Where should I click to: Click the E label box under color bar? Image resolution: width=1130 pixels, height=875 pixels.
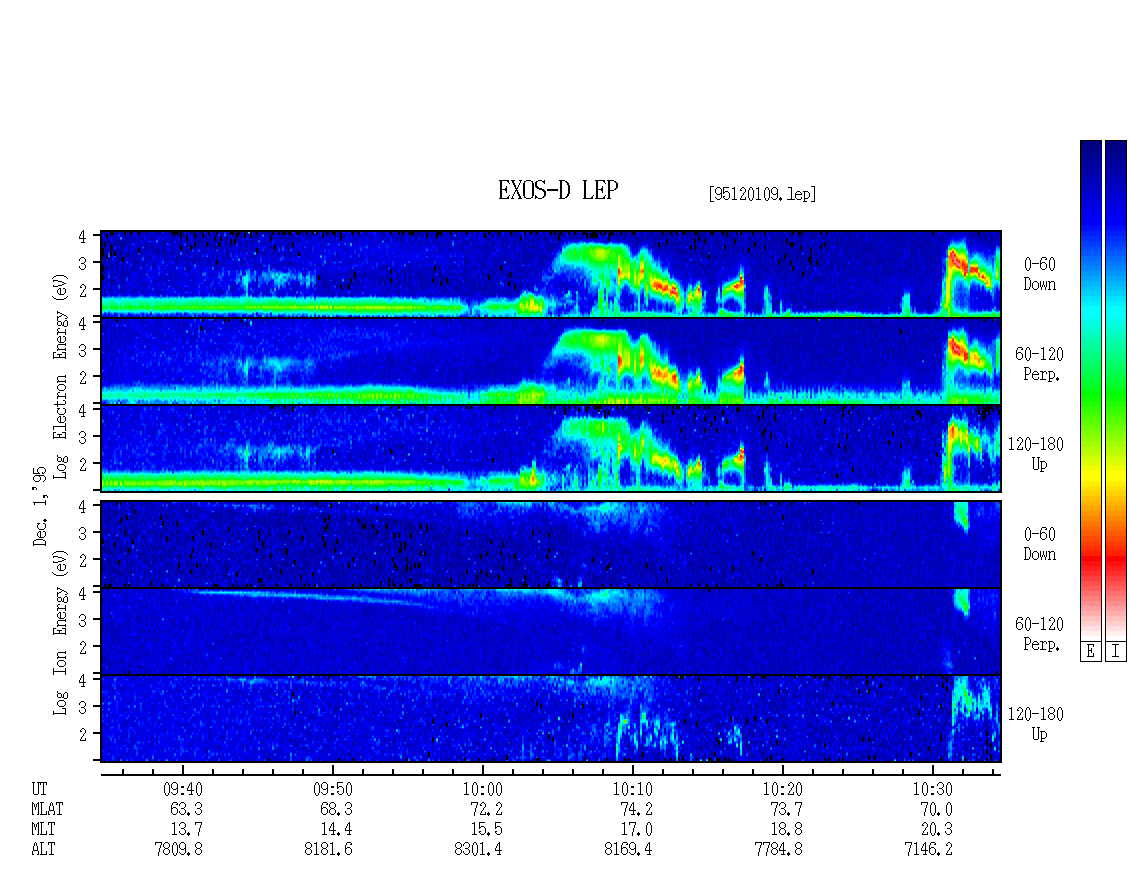pyautogui.click(x=1090, y=651)
